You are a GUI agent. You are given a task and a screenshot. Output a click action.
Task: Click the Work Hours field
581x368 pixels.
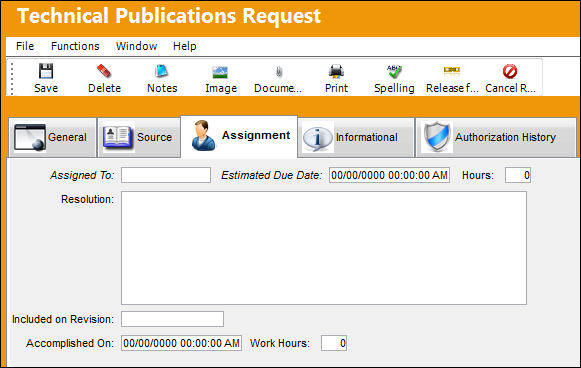[334, 343]
